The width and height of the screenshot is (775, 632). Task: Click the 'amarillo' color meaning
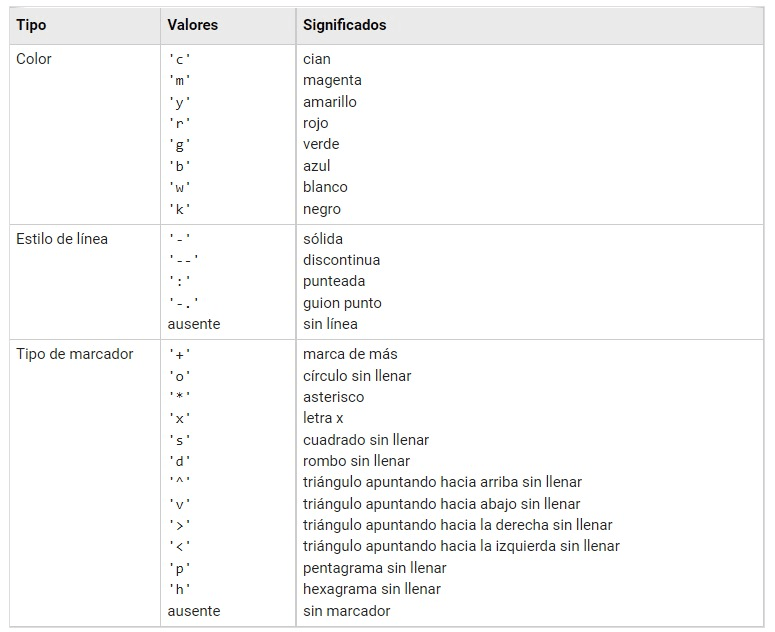coord(330,102)
